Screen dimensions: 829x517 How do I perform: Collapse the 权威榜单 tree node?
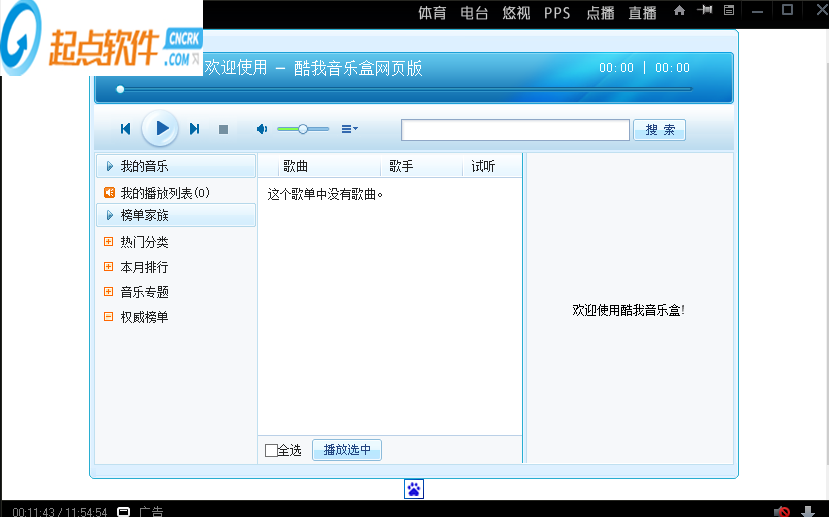108,317
